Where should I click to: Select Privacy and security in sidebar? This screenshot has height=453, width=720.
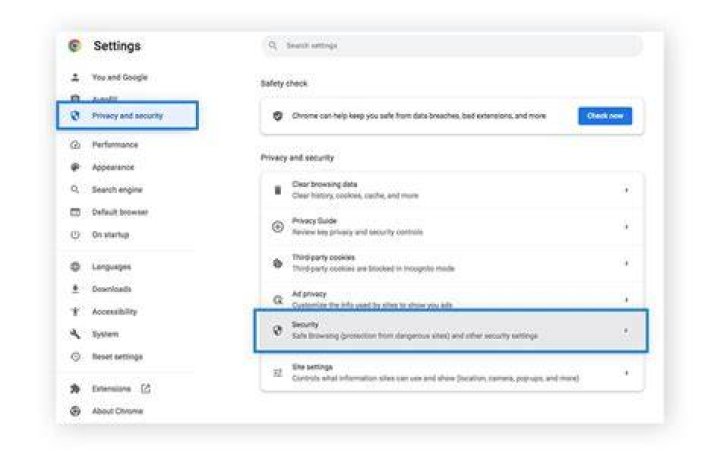coord(128,116)
